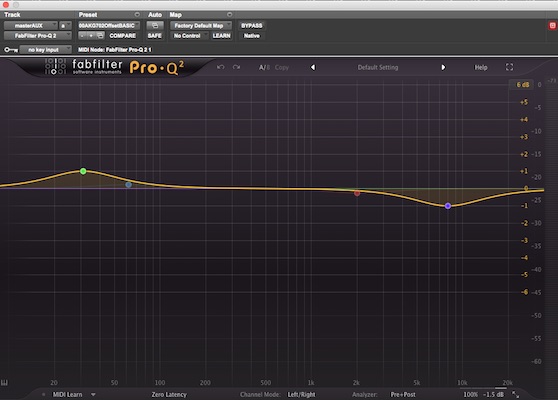Open the 6 dB display range selector
Viewport: 558px width, 400px height.
point(522,84)
